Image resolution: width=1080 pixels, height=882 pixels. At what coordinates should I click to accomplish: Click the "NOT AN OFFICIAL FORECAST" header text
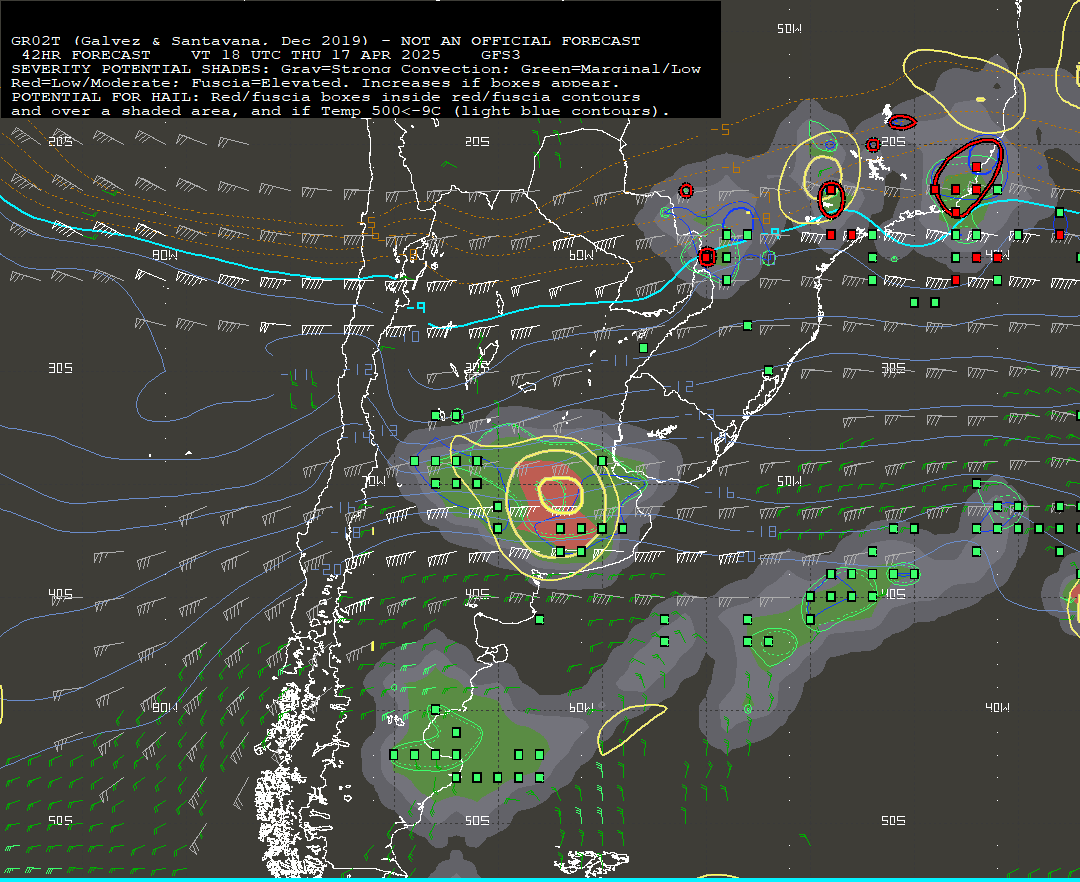(520, 41)
